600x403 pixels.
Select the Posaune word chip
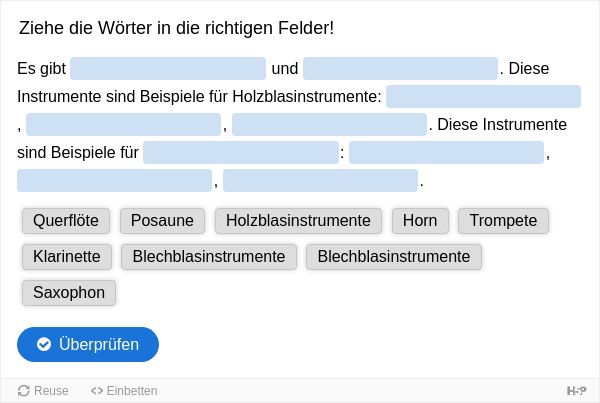pos(162,221)
